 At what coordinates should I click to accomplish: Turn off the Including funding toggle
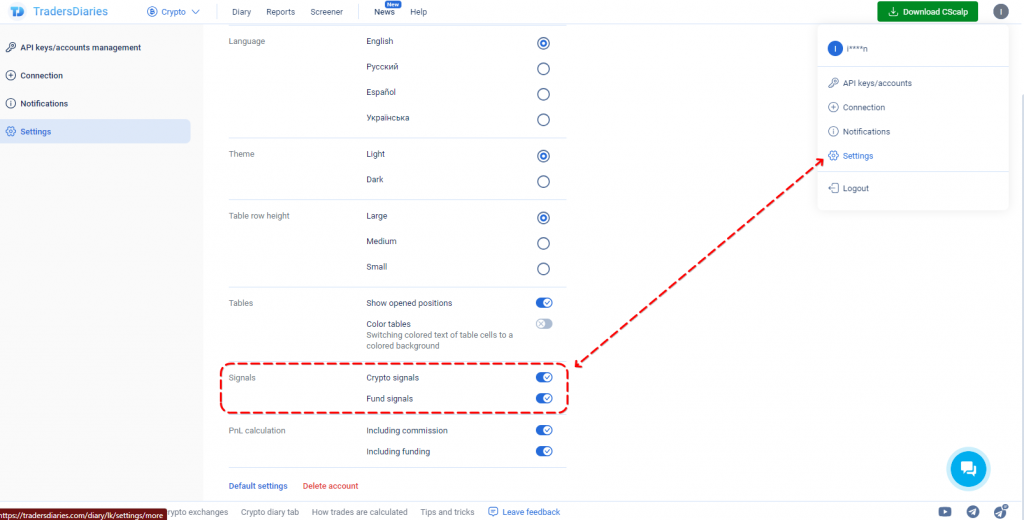coord(544,451)
